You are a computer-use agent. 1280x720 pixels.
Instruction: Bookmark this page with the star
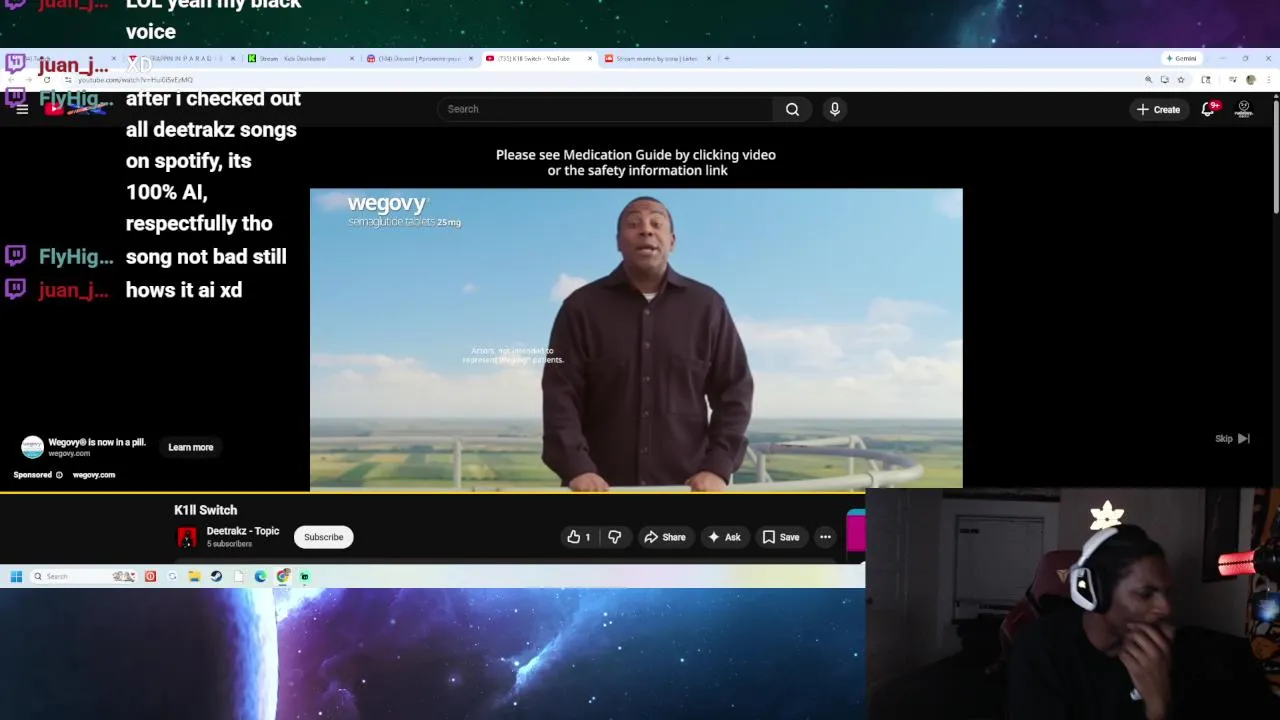tap(1181, 80)
